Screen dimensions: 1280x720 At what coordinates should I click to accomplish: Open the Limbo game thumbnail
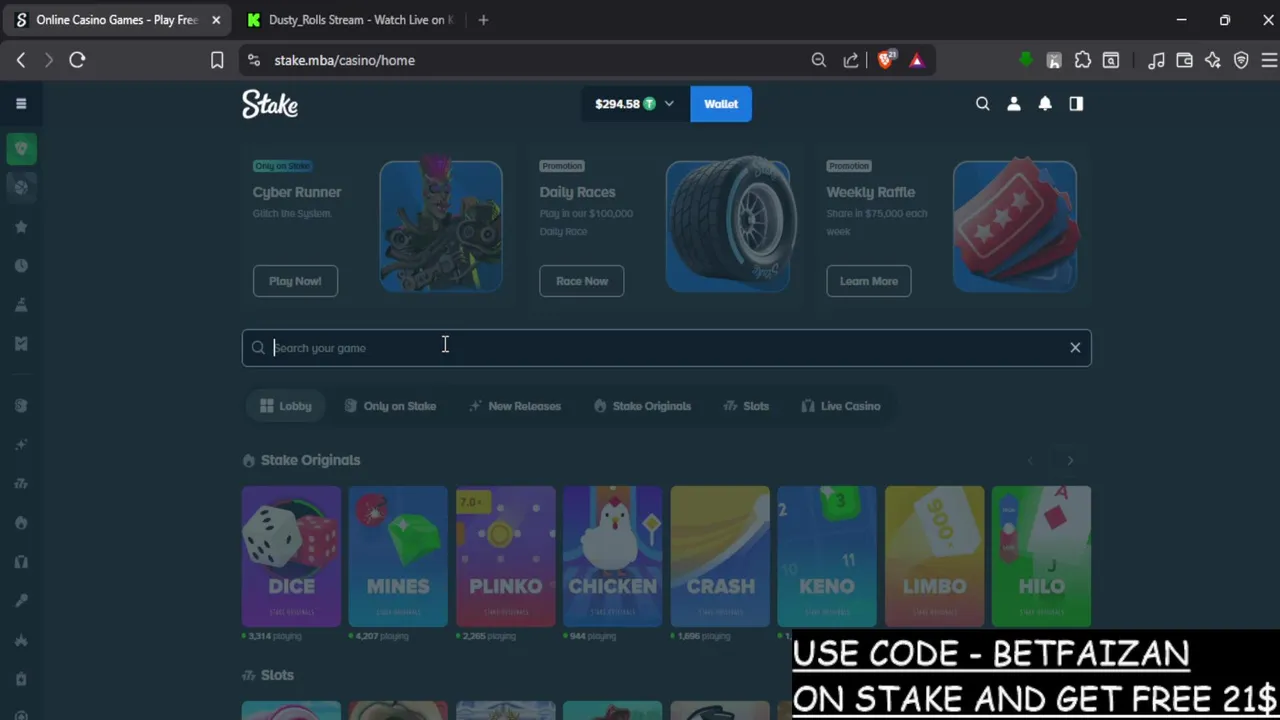pos(935,557)
